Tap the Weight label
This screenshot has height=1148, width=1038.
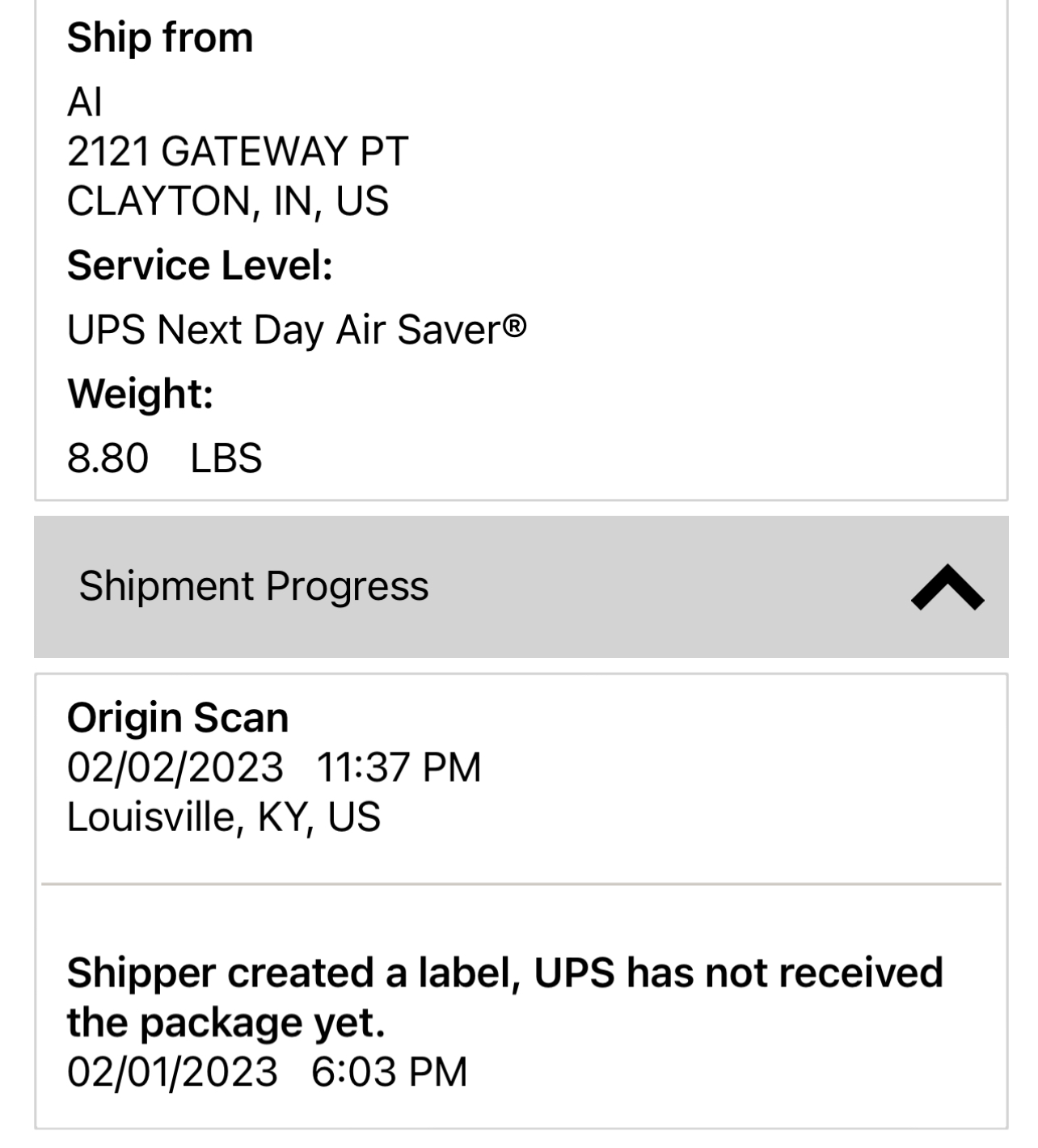(x=140, y=394)
